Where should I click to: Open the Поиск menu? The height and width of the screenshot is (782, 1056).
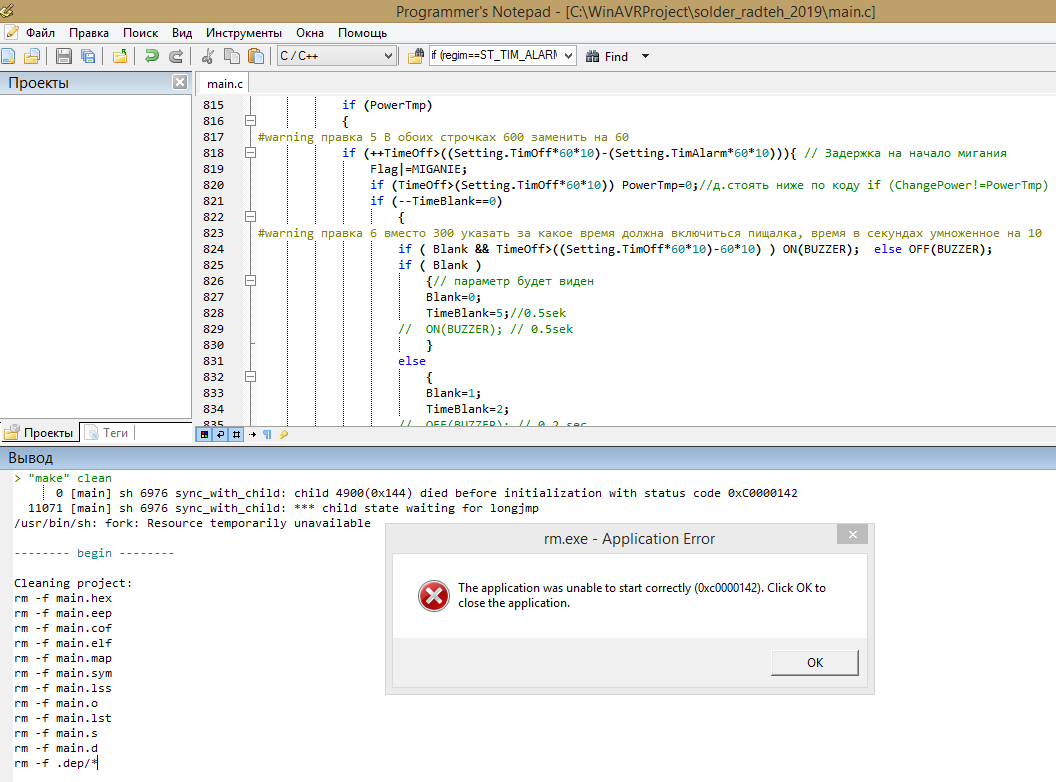pos(140,33)
